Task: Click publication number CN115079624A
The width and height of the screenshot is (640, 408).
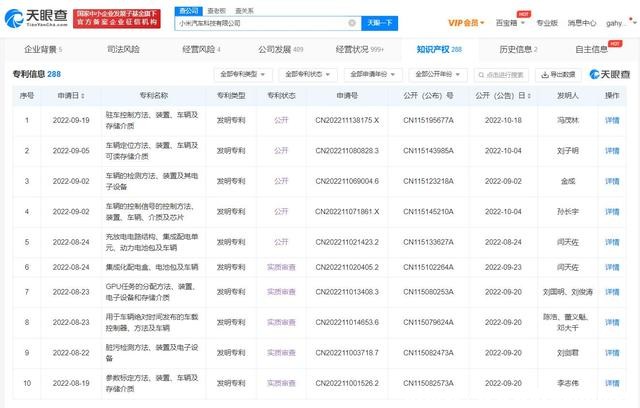Action: click(x=428, y=322)
